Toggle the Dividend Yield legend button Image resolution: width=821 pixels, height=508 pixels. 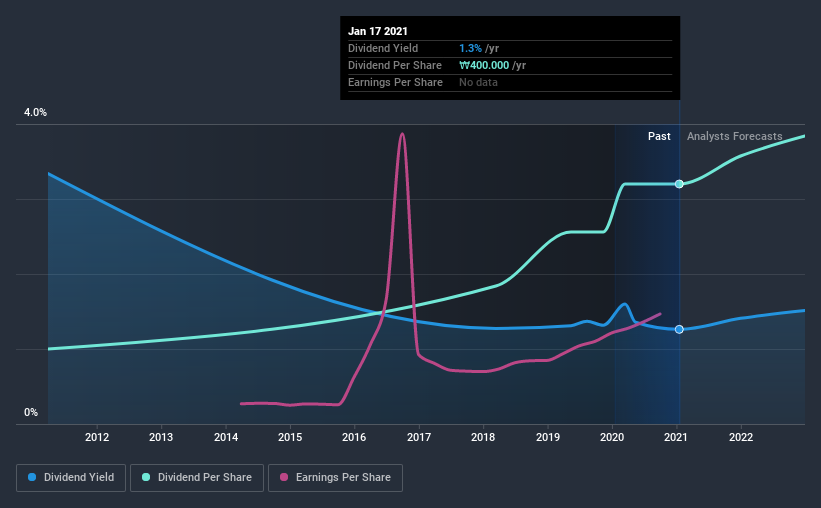pos(71,478)
